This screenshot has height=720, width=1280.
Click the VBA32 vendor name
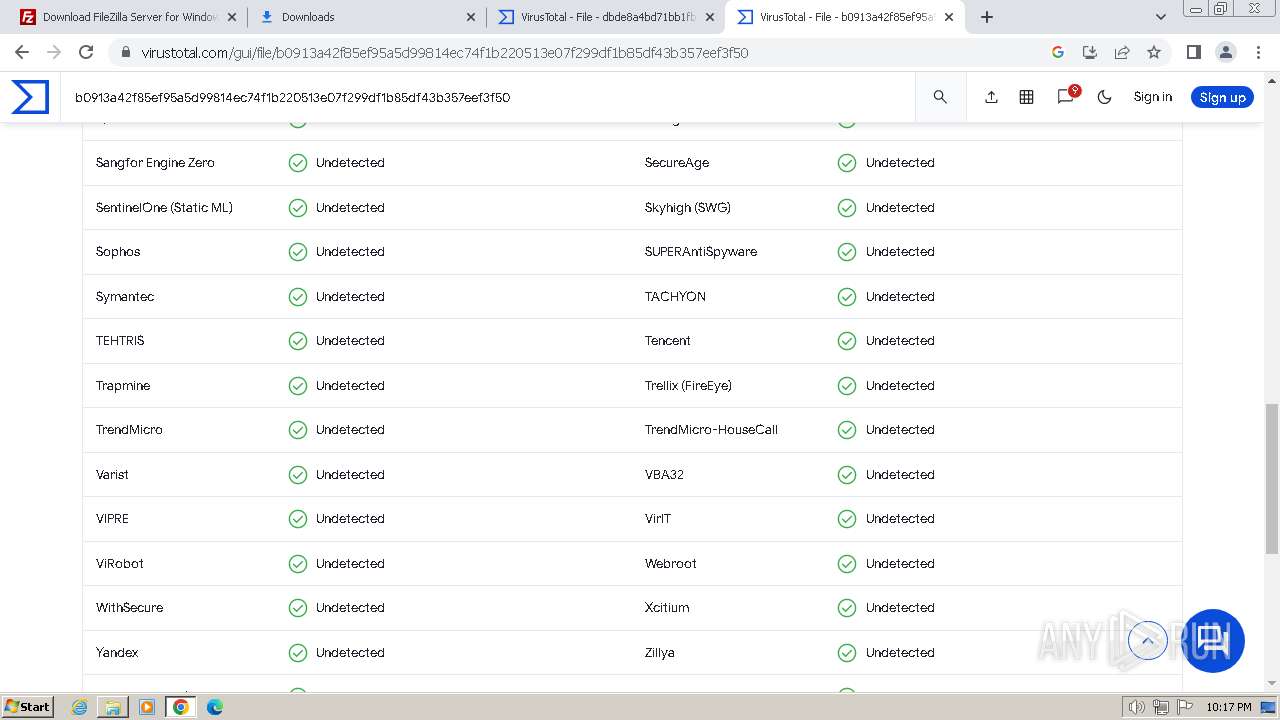664,475
